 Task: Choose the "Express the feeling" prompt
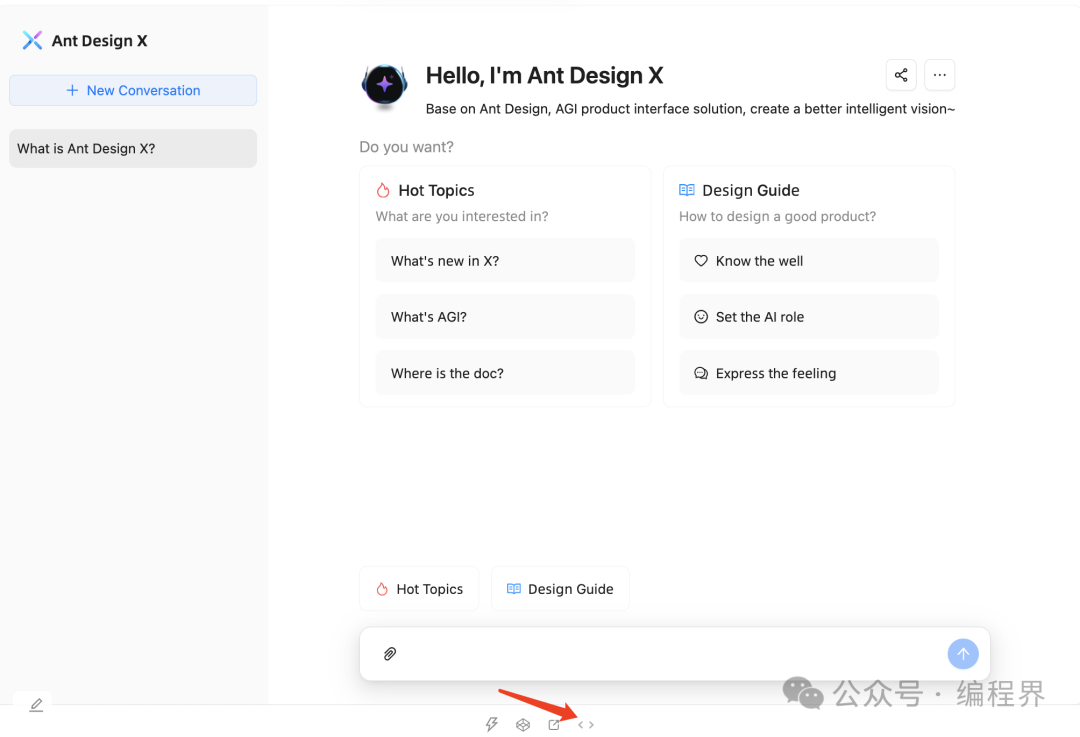click(809, 373)
